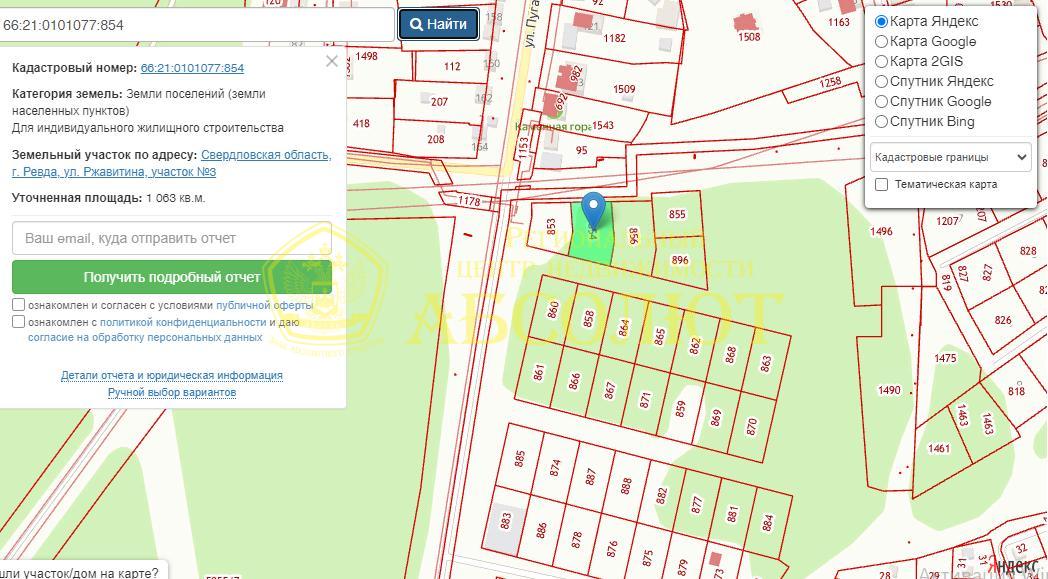Click parcel 208 on the map
1048x579 pixels.
tap(436, 139)
